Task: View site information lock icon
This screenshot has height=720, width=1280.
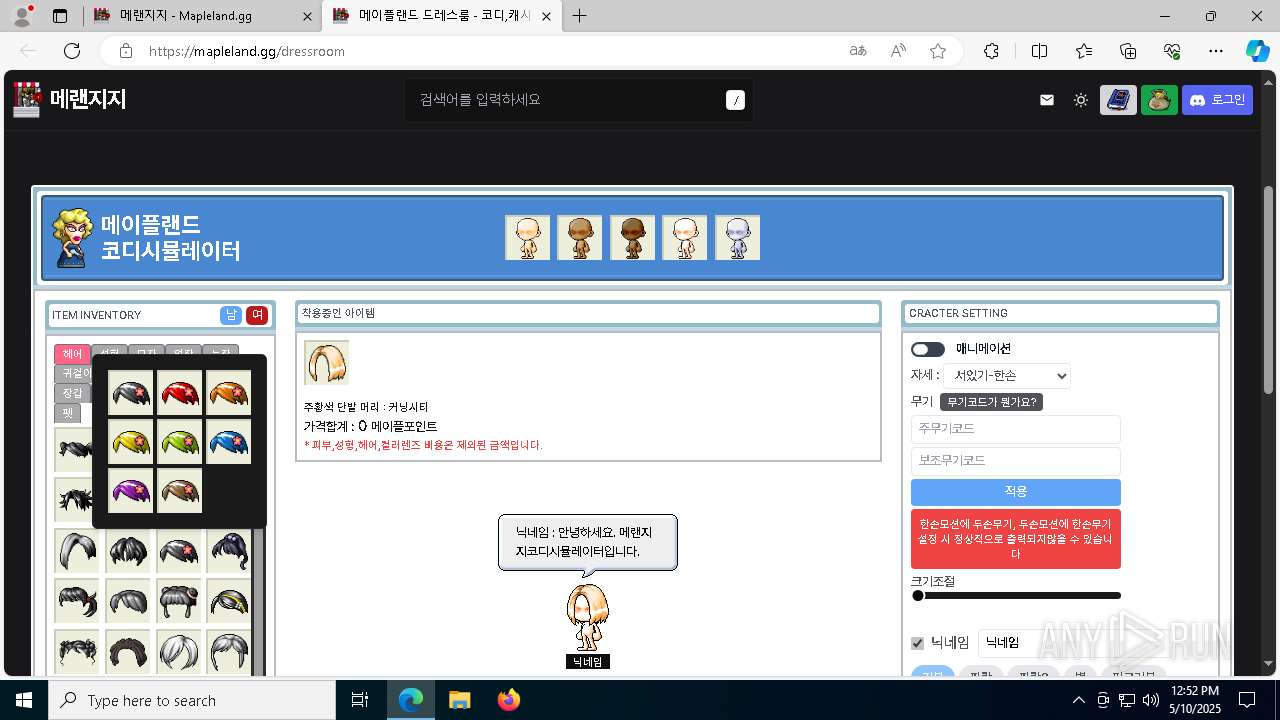Action: 125,51
